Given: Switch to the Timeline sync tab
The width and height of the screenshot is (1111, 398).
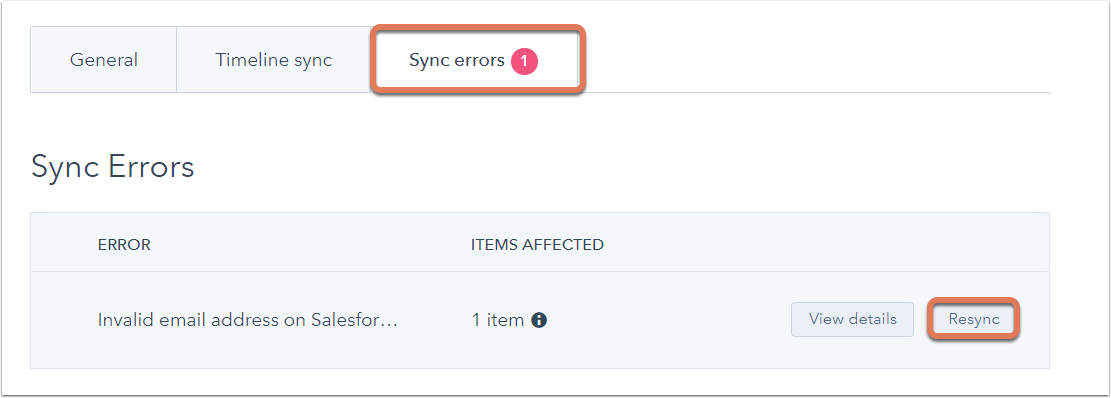Looking at the screenshot, I should tap(273, 60).
